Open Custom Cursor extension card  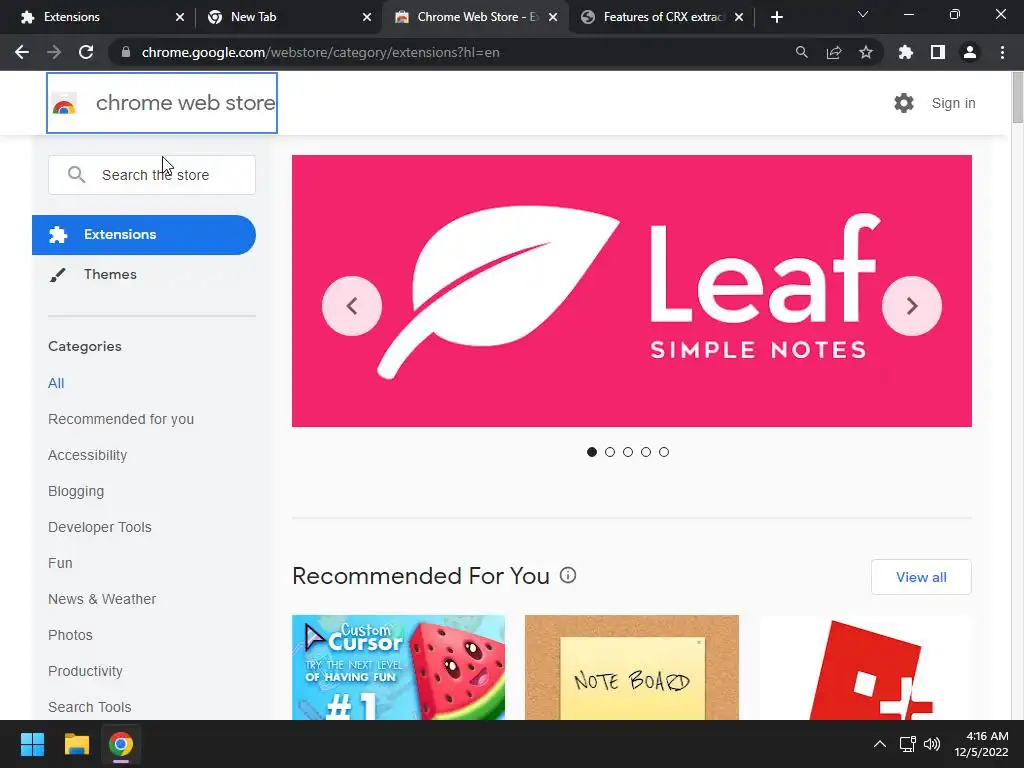(x=398, y=667)
